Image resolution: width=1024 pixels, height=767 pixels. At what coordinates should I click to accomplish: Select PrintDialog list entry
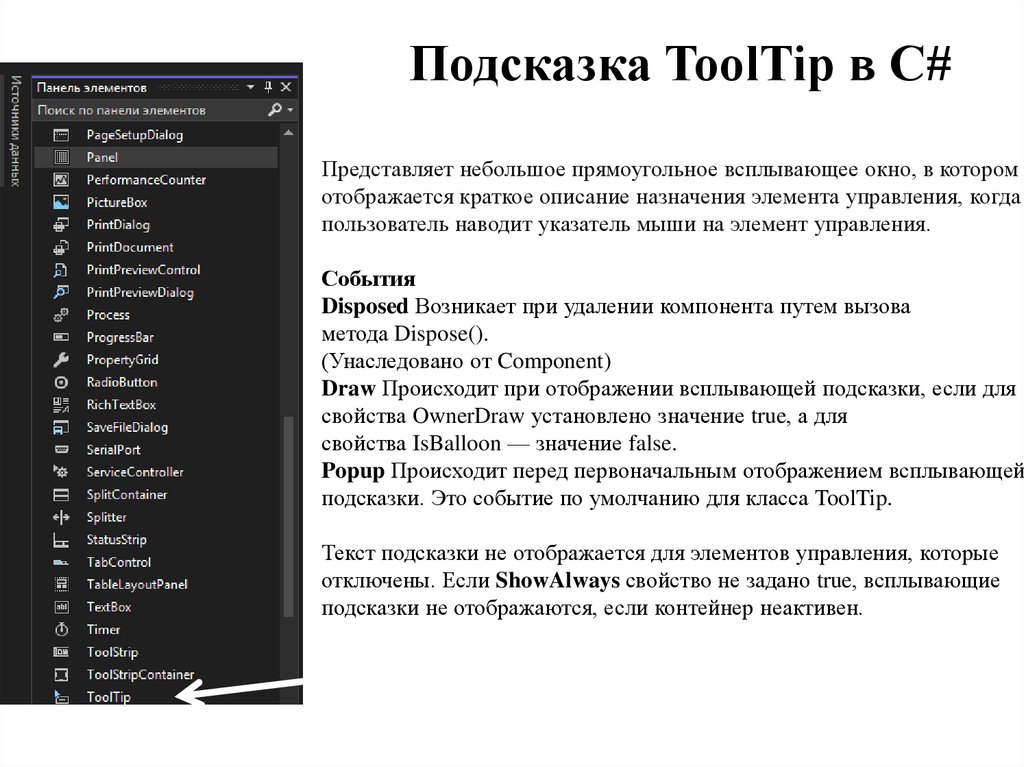[118, 225]
